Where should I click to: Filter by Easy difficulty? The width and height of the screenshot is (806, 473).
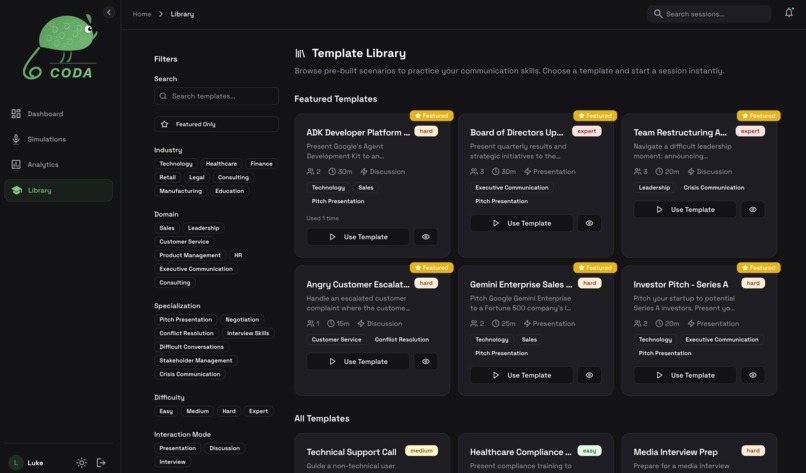[166, 411]
